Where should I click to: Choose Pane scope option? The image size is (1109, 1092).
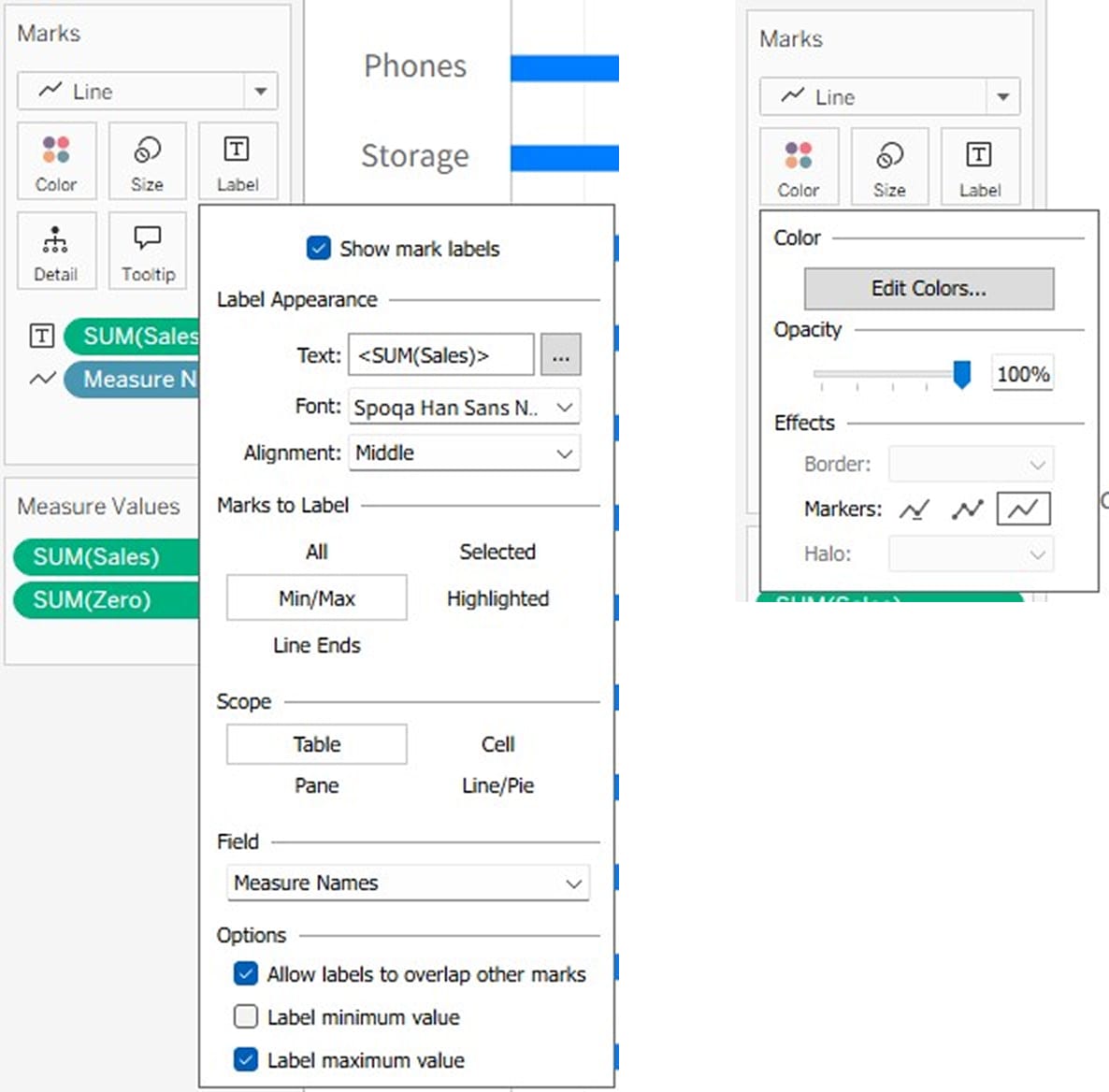click(x=316, y=785)
